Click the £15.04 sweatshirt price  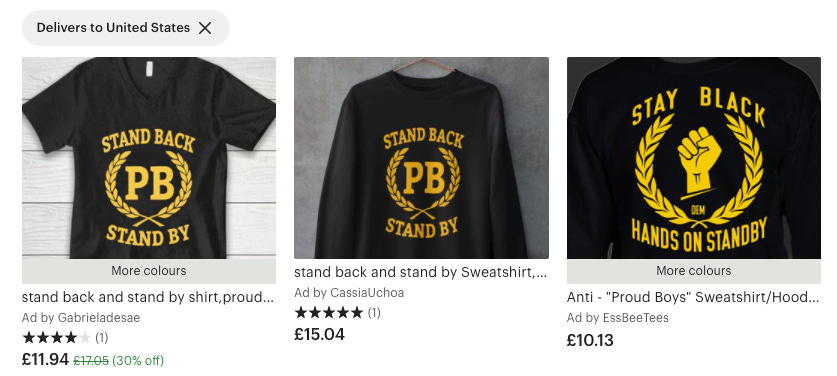[319, 334]
